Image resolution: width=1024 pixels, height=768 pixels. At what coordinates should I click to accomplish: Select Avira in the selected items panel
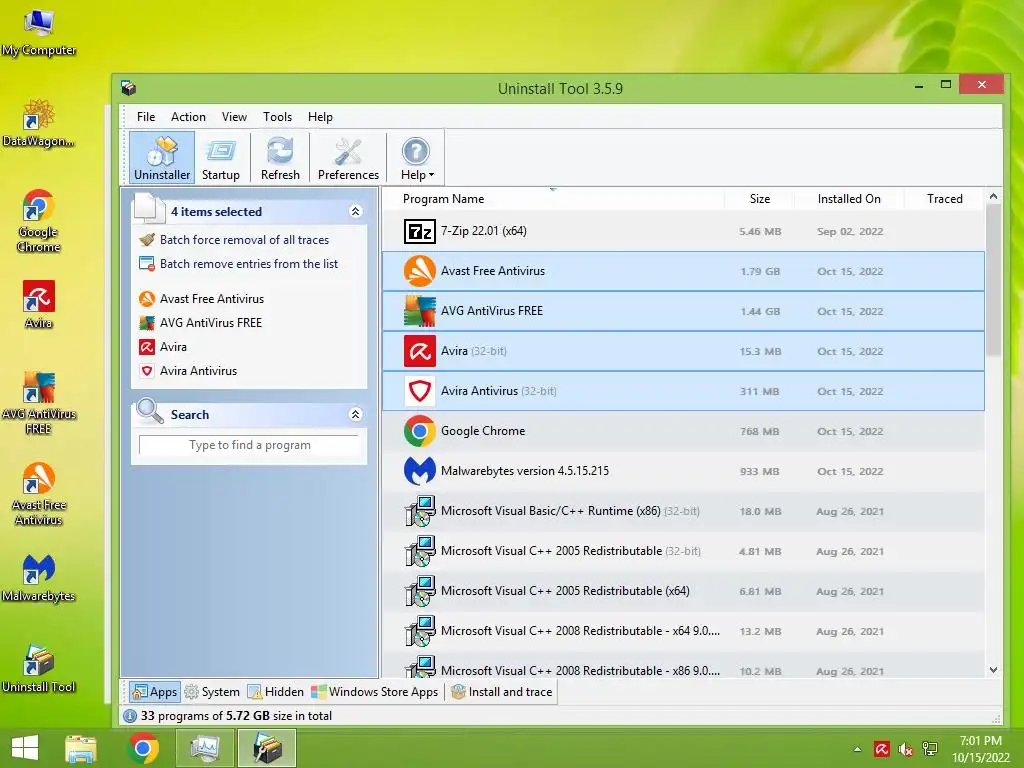[173, 347]
